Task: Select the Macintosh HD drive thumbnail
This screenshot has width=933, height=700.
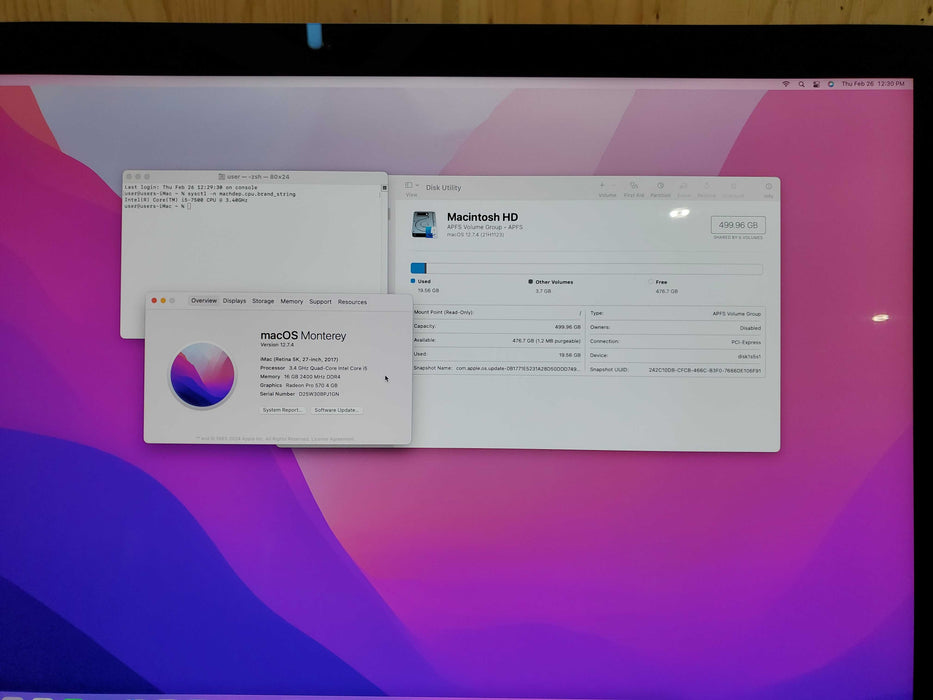Action: (424, 223)
